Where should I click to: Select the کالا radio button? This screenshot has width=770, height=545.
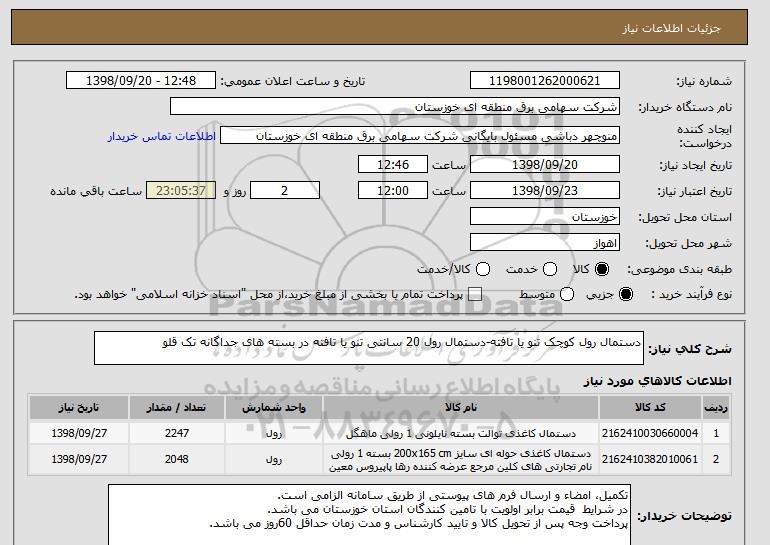click(602, 269)
